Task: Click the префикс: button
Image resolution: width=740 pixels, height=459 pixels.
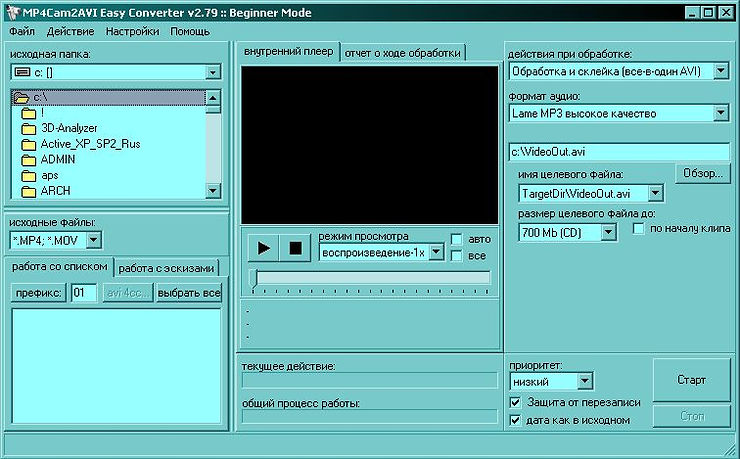Action: (x=38, y=293)
